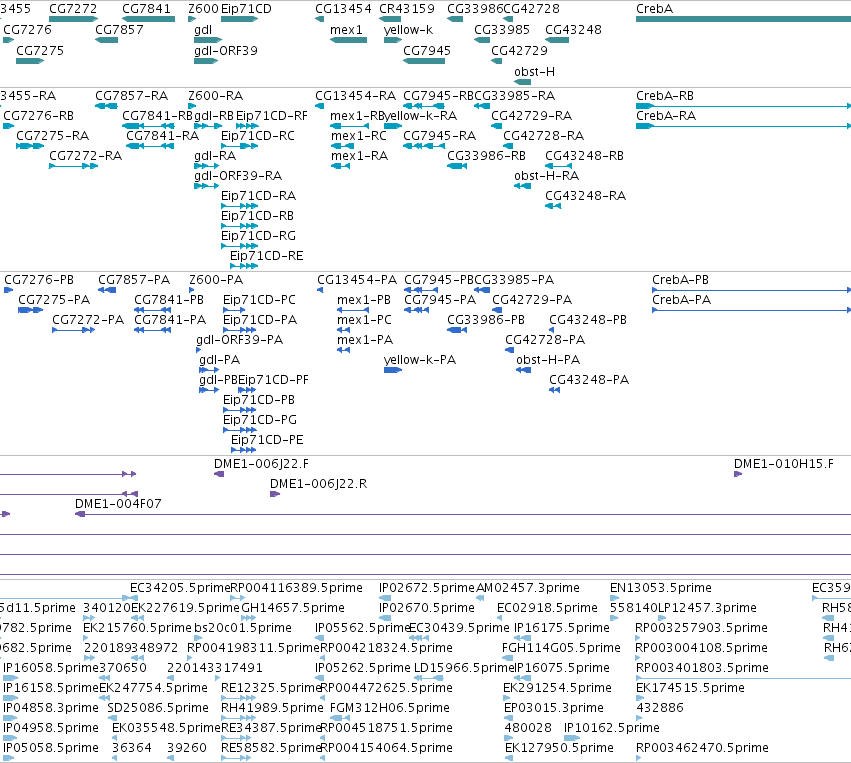This screenshot has width=851, height=763.
Task: Open the CG7857 gene label
Action: (x=119, y=30)
